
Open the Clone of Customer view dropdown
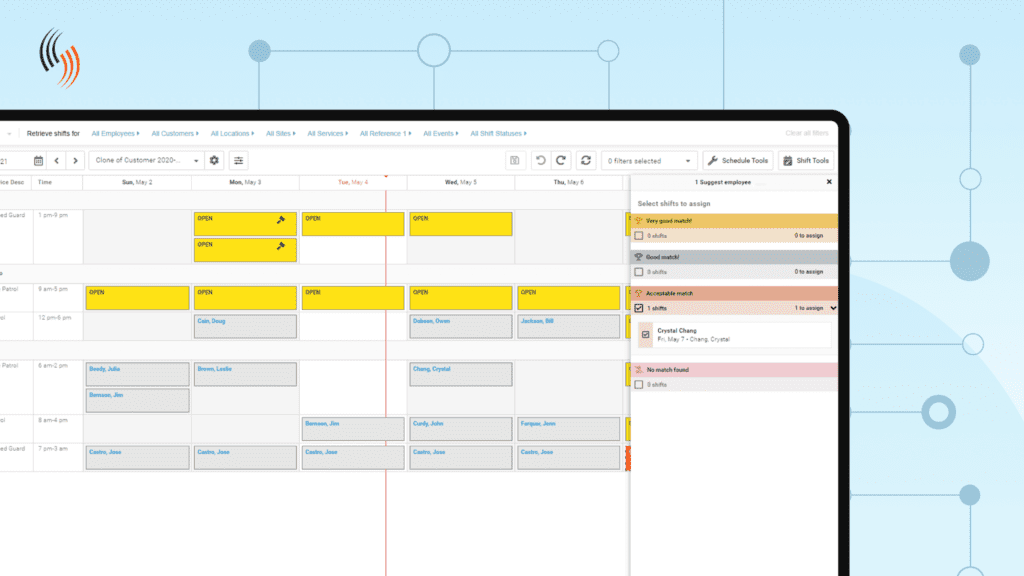(146, 161)
